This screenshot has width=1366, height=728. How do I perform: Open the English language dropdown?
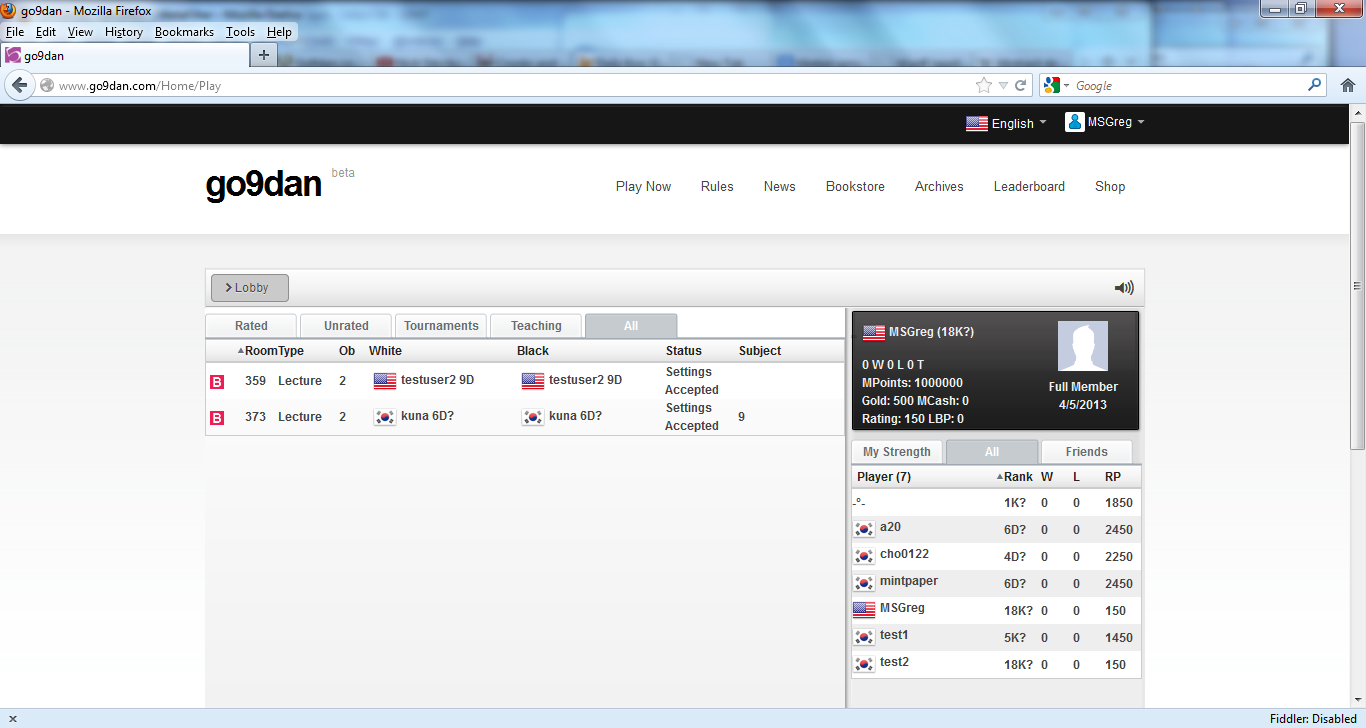pyautogui.click(x=1006, y=123)
